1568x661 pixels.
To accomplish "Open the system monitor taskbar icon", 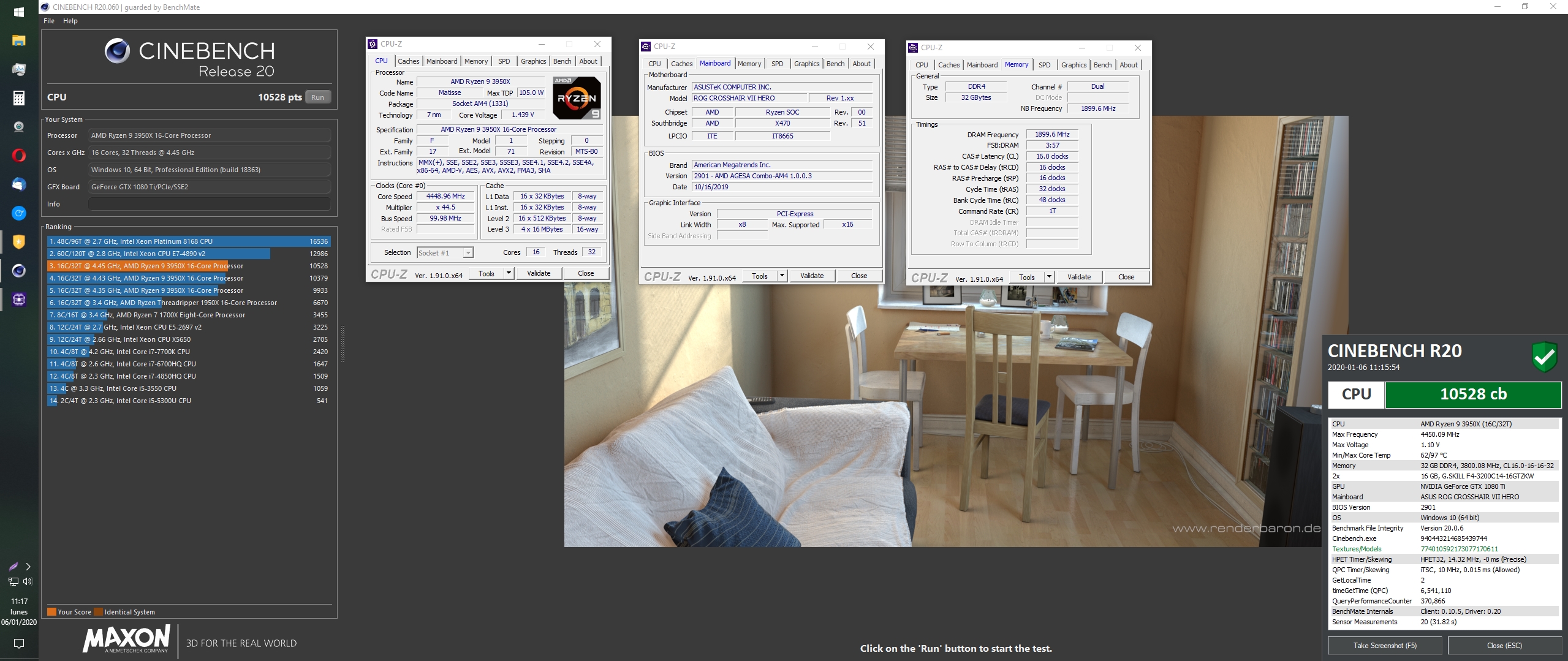I will (19, 69).
